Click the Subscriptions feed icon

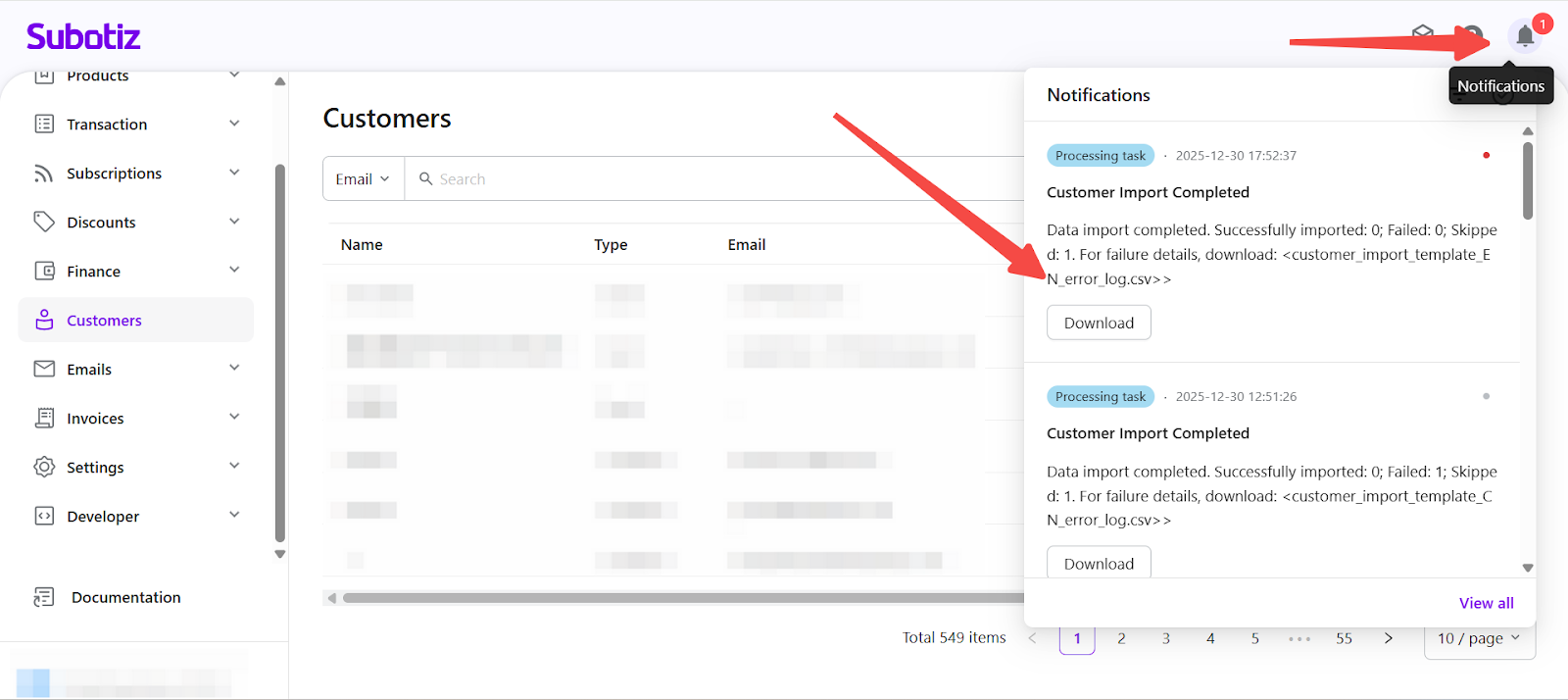click(x=44, y=174)
